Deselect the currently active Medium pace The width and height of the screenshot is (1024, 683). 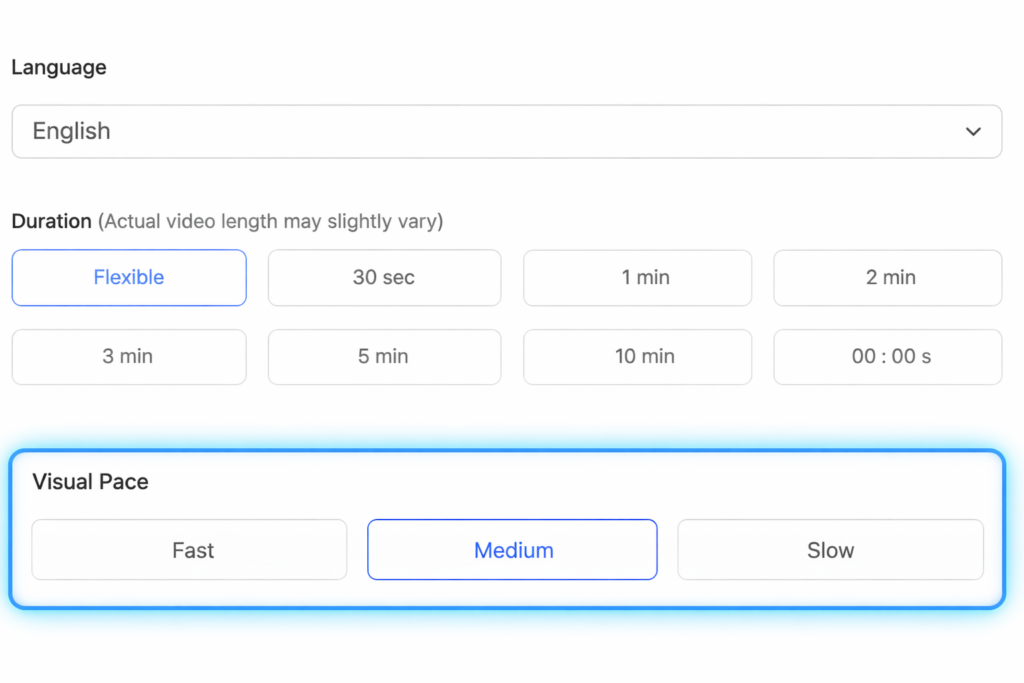[512, 549]
